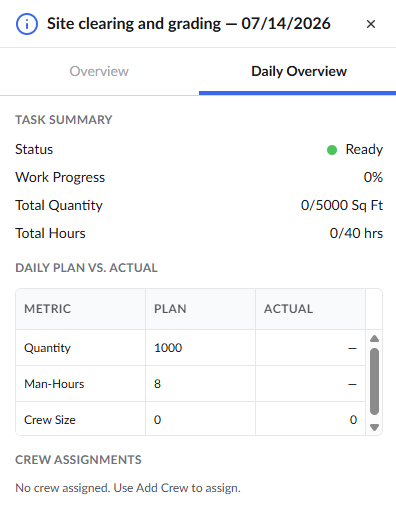396x510 pixels.
Task: Click the blue info icon beside the title
Action: pos(27,24)
